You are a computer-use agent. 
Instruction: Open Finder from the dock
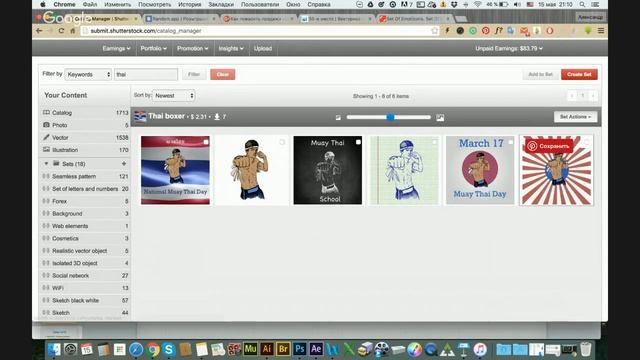tap(54, 349)
